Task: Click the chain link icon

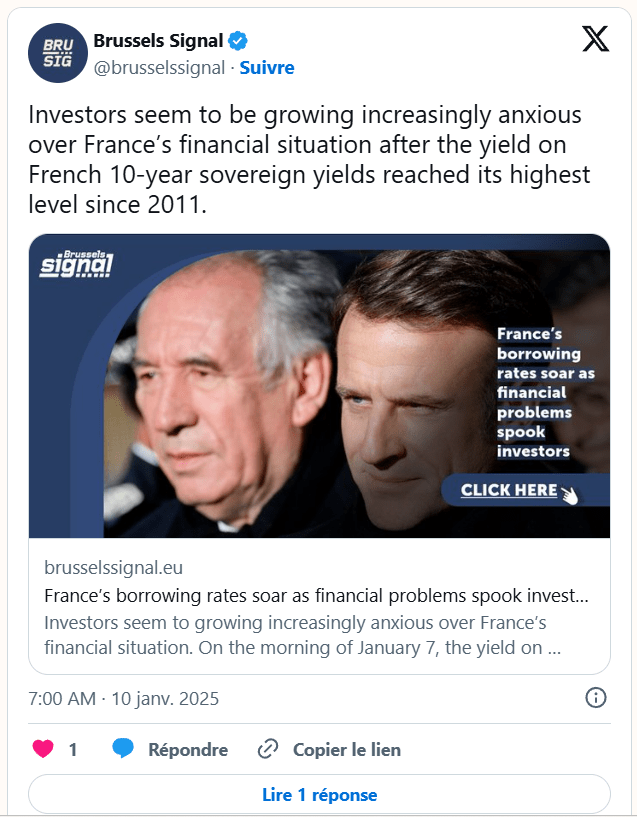Action: click(x=268, y=749)
